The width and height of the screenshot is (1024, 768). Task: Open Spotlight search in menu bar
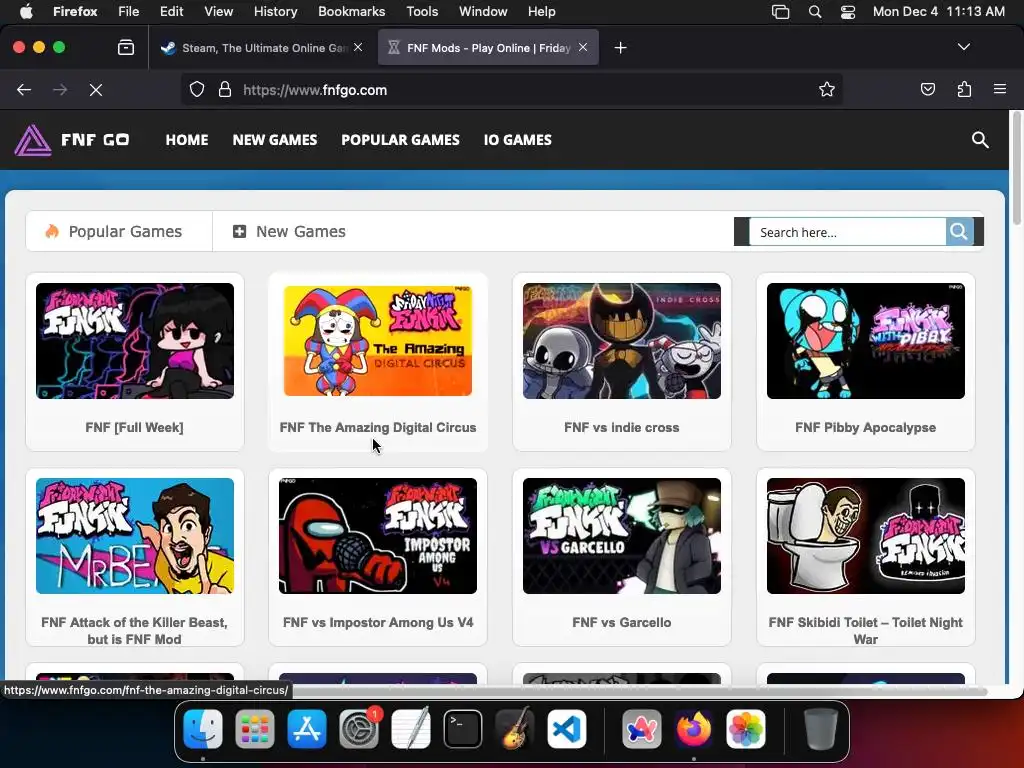point(814,12)
